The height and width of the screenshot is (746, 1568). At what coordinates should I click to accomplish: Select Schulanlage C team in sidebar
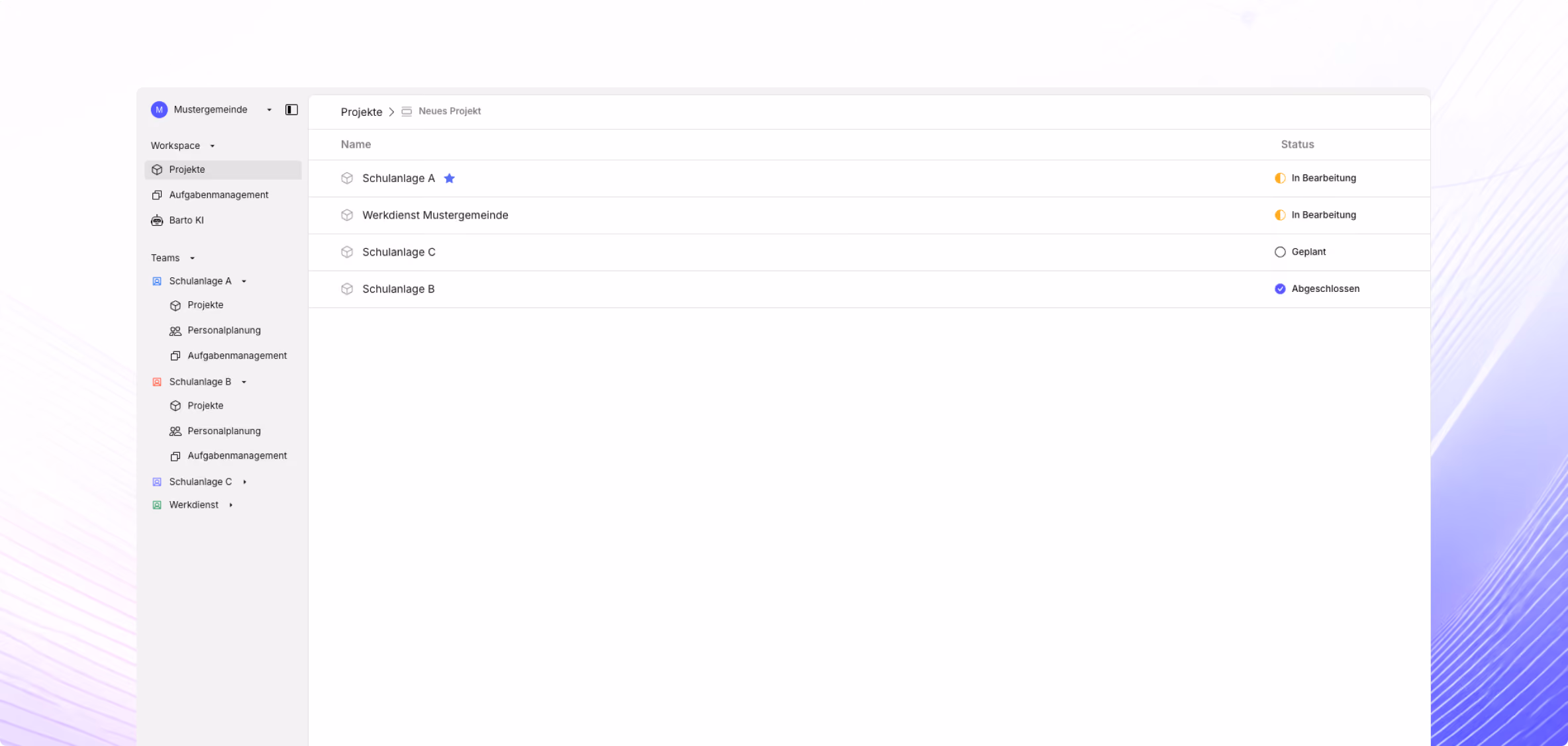click(201, 482)
